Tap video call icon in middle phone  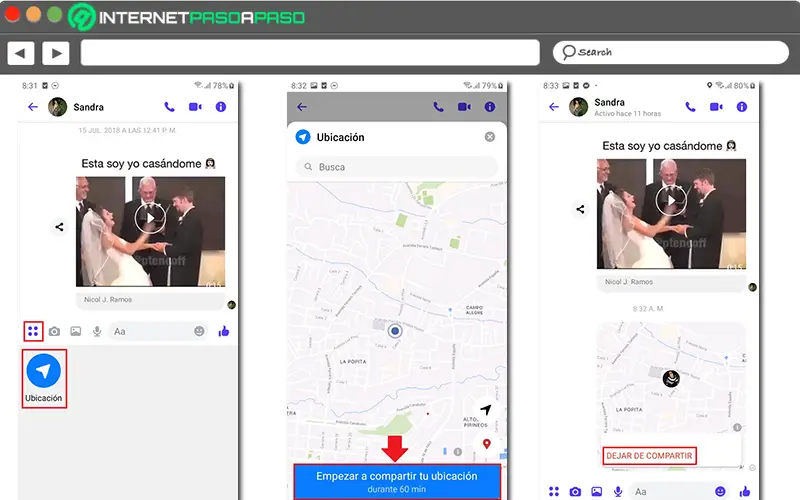point(464,107)
